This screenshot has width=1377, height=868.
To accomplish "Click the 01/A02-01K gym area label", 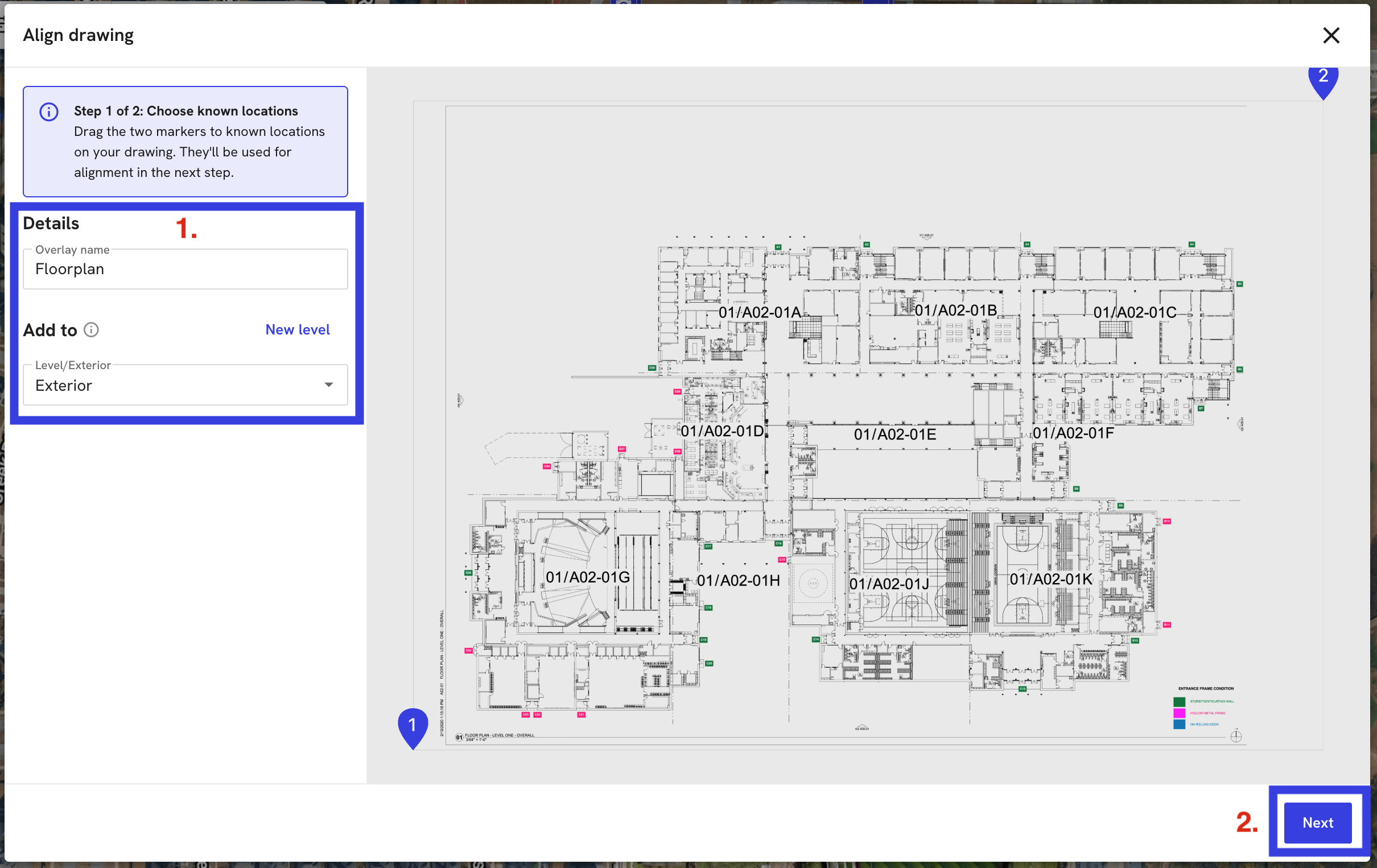I will 1050,579.
